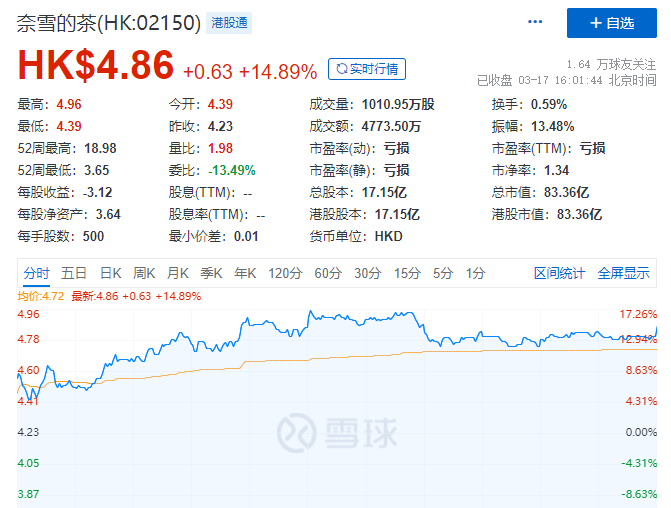
Task: Select the 1分 interval tab
Action: [475, 273]
